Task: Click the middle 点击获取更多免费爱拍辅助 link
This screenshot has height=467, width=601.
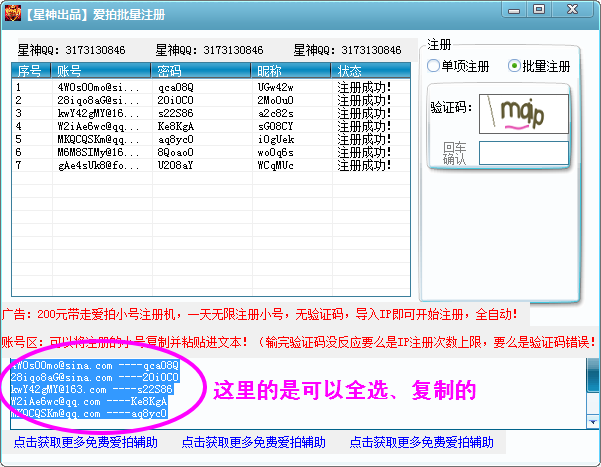Action: (x=253, y=442)
